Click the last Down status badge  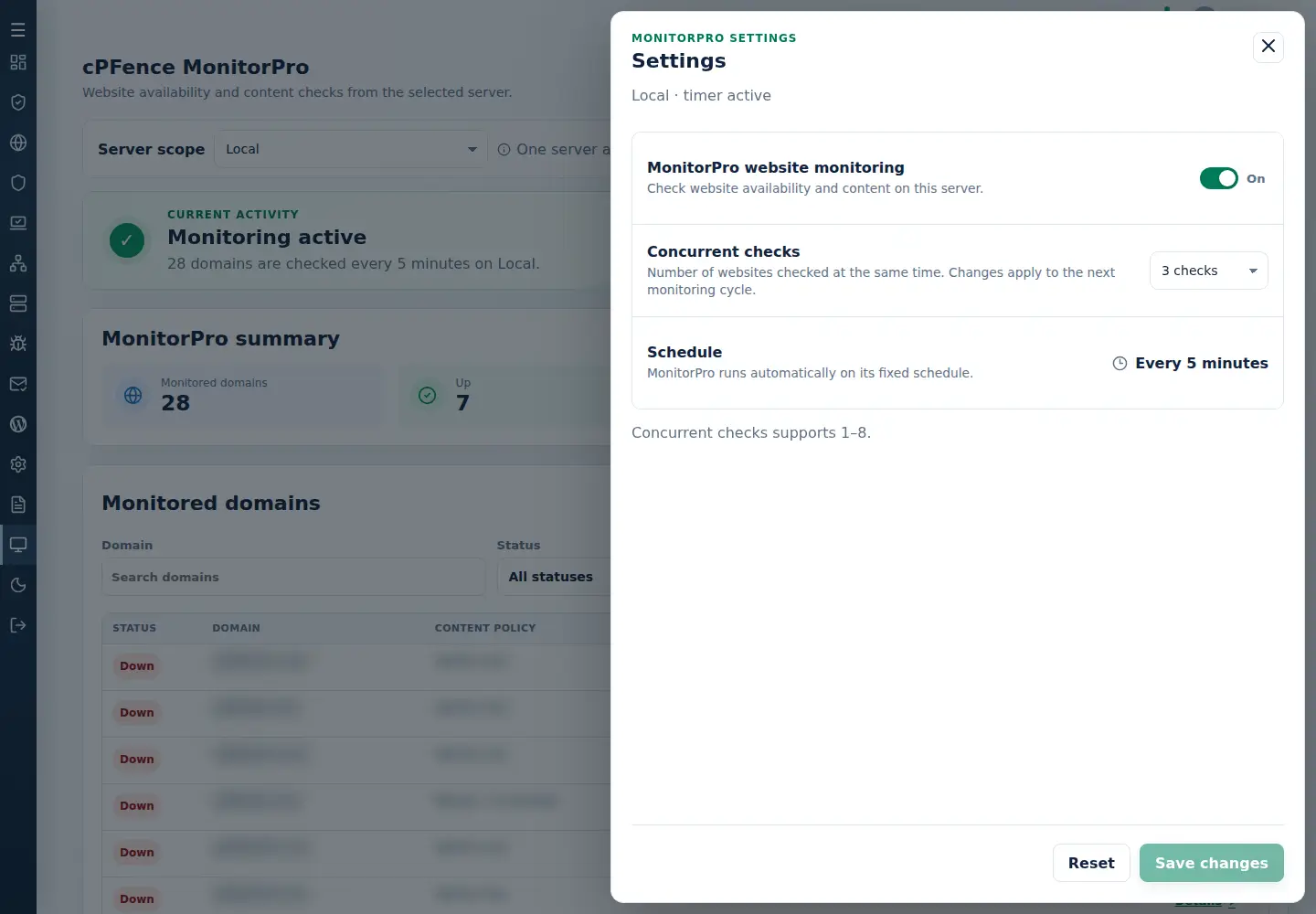[x=137, y=899]
